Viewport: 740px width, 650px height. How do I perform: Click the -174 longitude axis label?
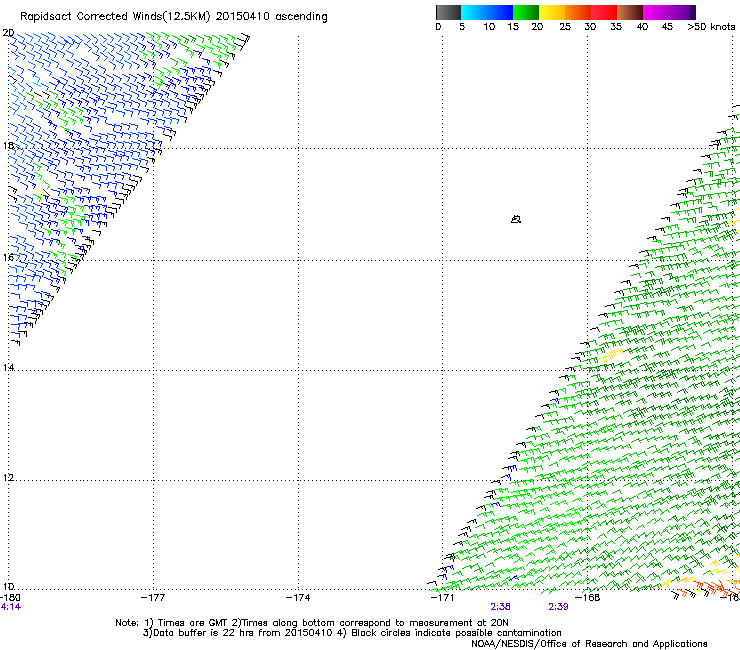click(x=298, y=598)
